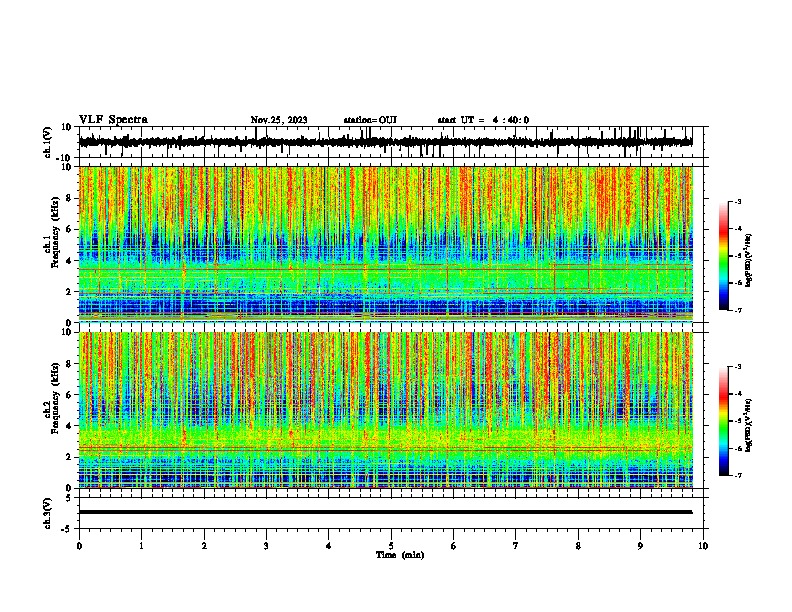Click inside the ch.1 spectrogram plot
Screen dimensions: 792x612
385,244
